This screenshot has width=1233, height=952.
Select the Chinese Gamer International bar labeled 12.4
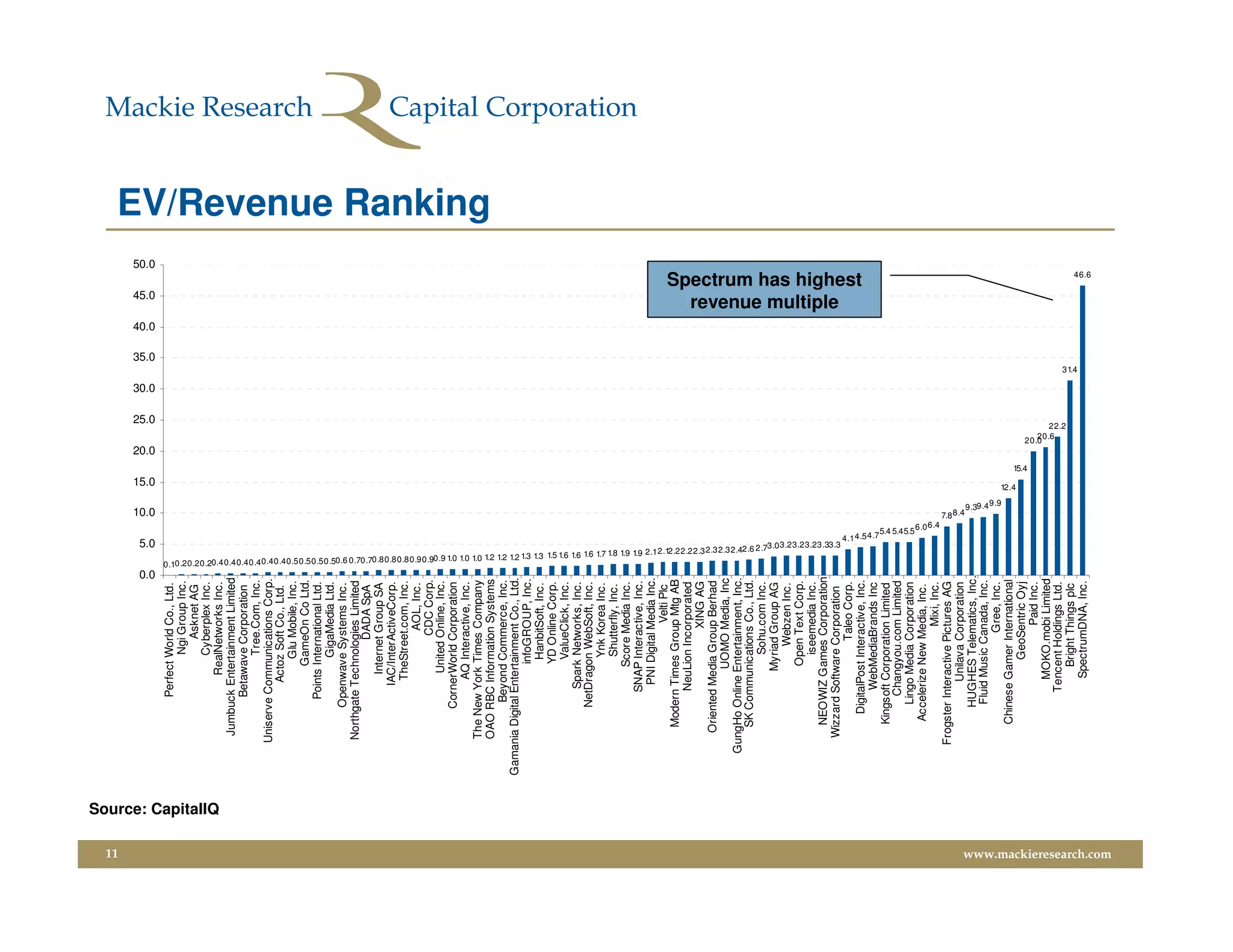1008,536
